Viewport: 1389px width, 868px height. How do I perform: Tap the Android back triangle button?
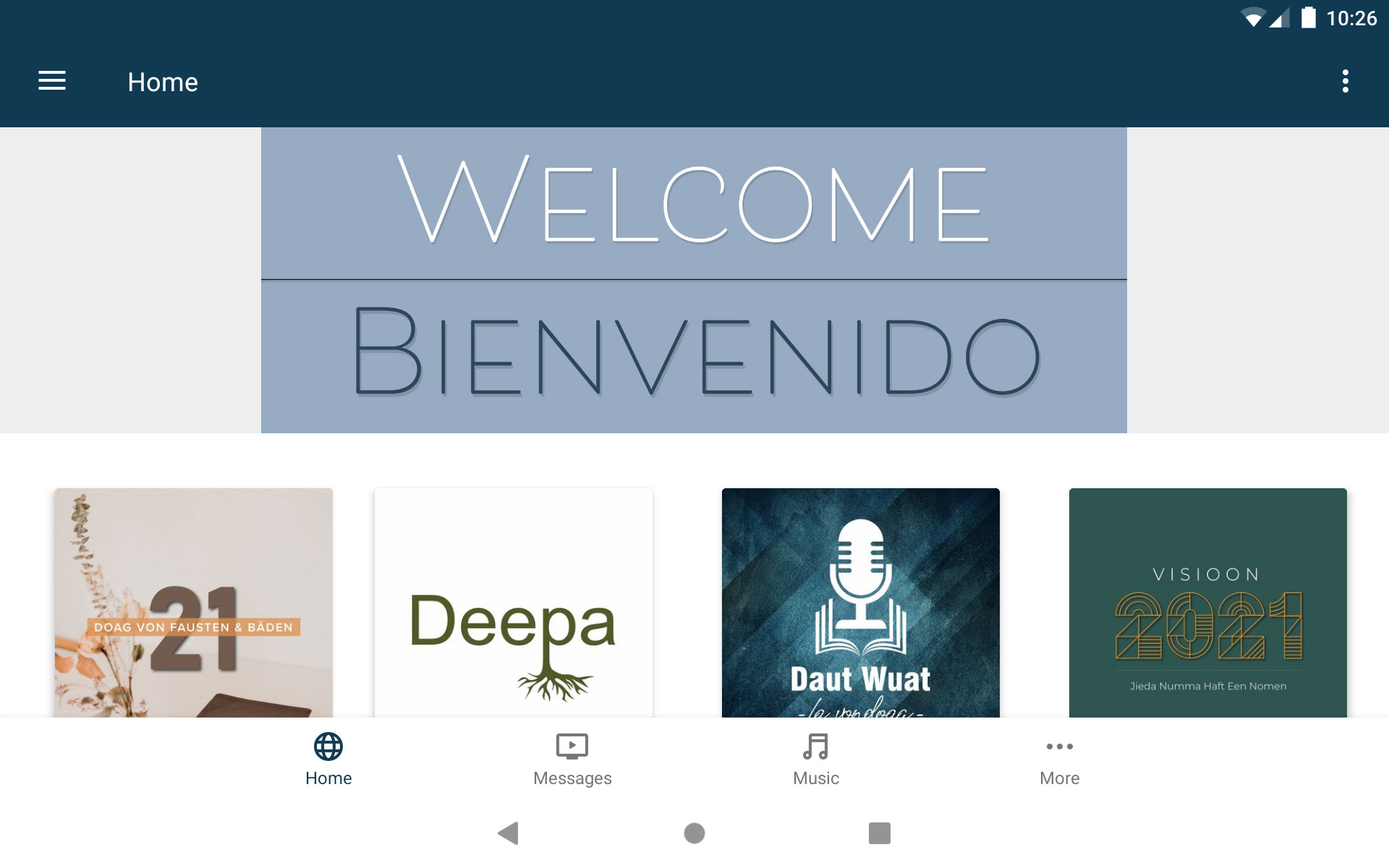(x=509, y=833)
